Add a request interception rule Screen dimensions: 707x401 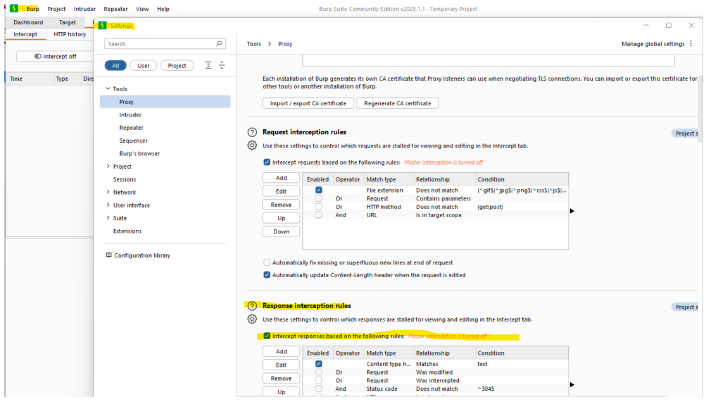[x=281, y=178]
